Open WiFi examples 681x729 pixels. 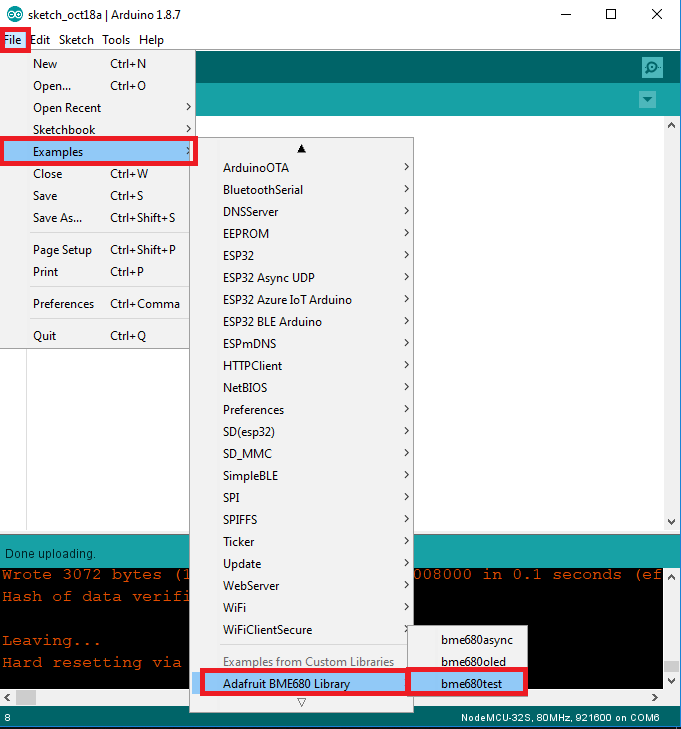pyautogui.click(x=302, y=608)
